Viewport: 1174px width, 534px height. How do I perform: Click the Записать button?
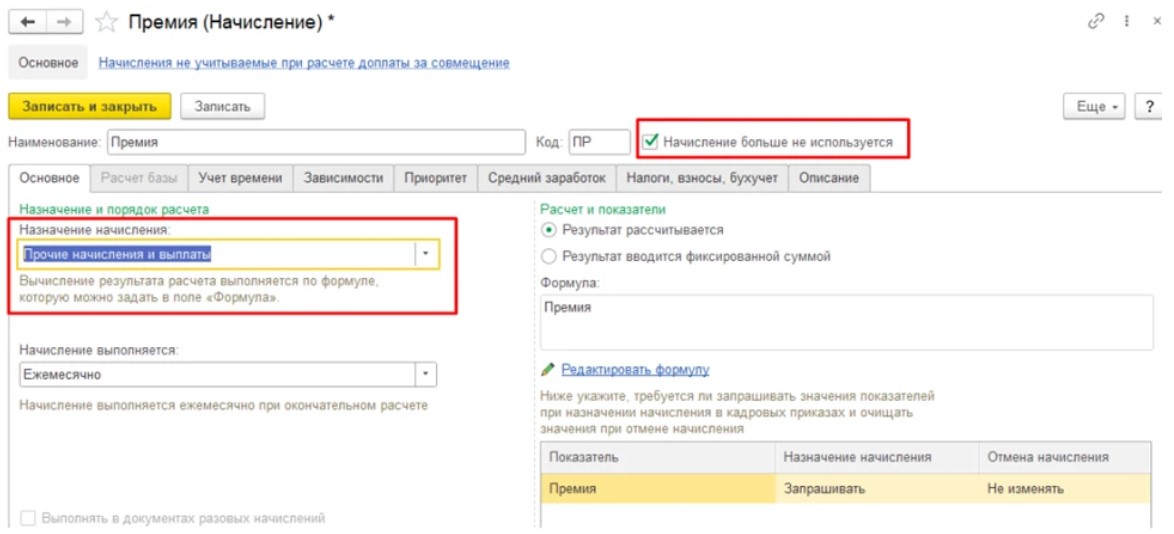point(222,106)
